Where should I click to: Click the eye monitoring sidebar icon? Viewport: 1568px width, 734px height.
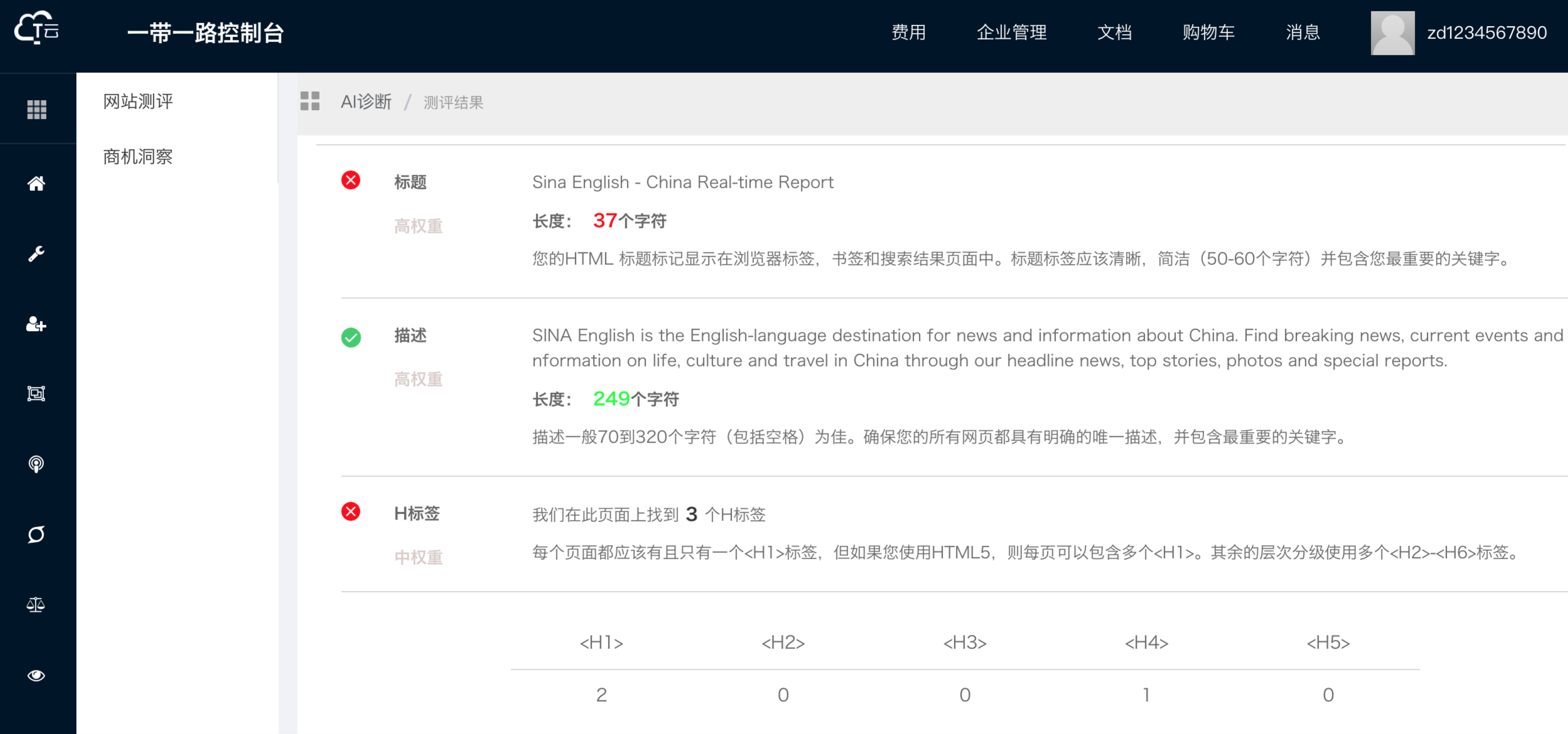36,676
